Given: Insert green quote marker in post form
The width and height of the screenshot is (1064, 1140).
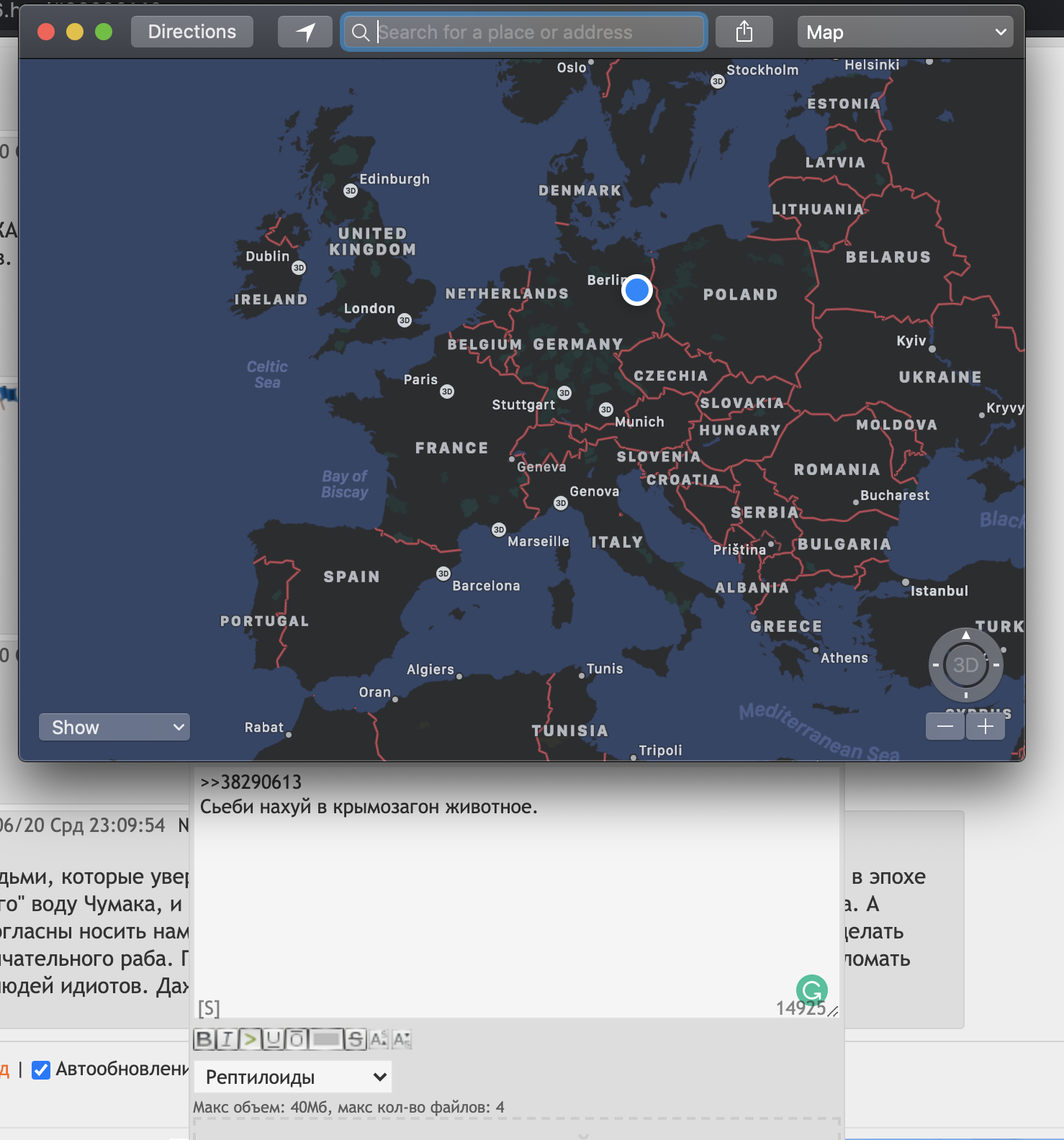Looking at the screenshot, I should point(250,1039).
